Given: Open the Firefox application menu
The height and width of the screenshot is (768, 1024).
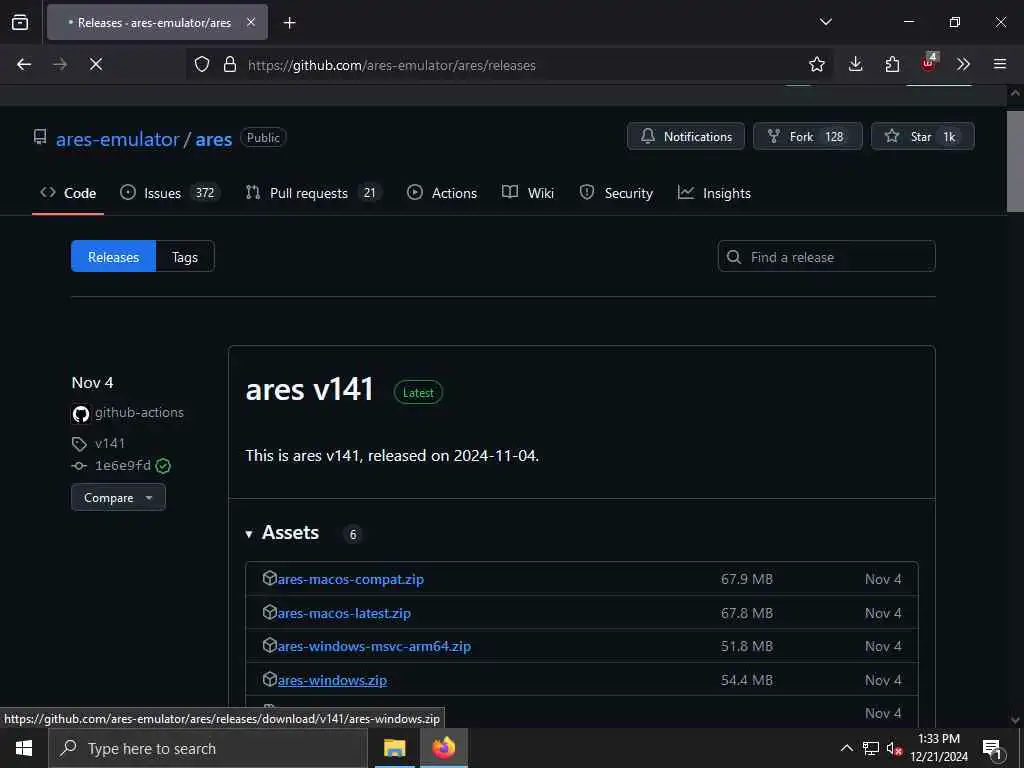Looking at the screenshot, I should click(x=1000, y=64).
